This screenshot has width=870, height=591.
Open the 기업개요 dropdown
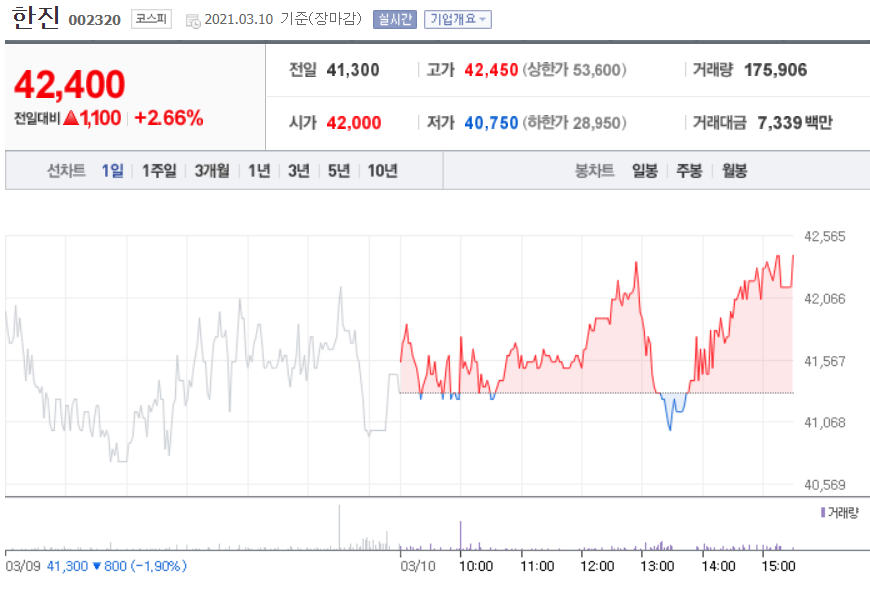coord(458,19)
